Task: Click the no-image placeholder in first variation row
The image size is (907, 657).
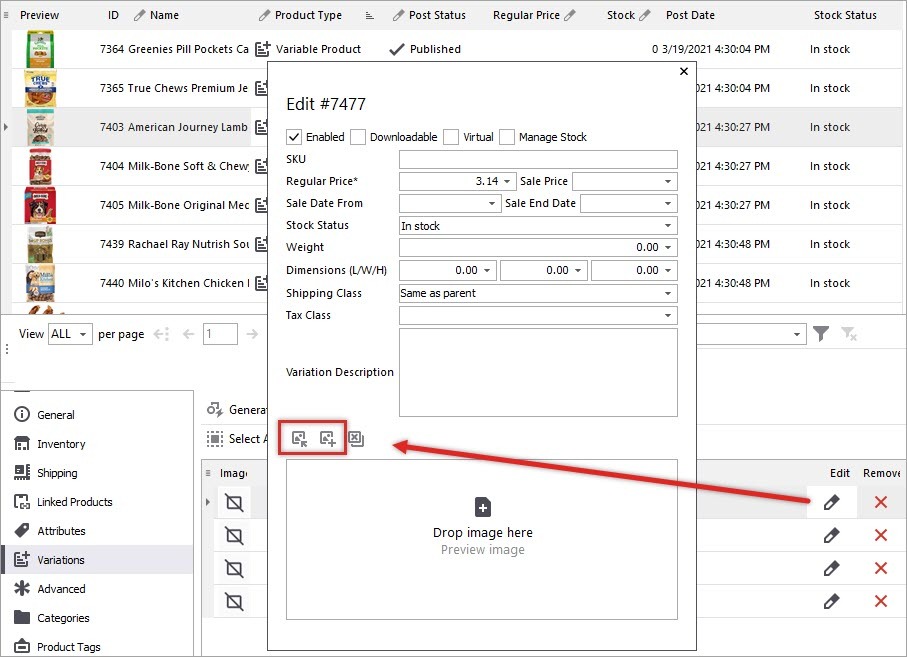Action: pos(234,502)
